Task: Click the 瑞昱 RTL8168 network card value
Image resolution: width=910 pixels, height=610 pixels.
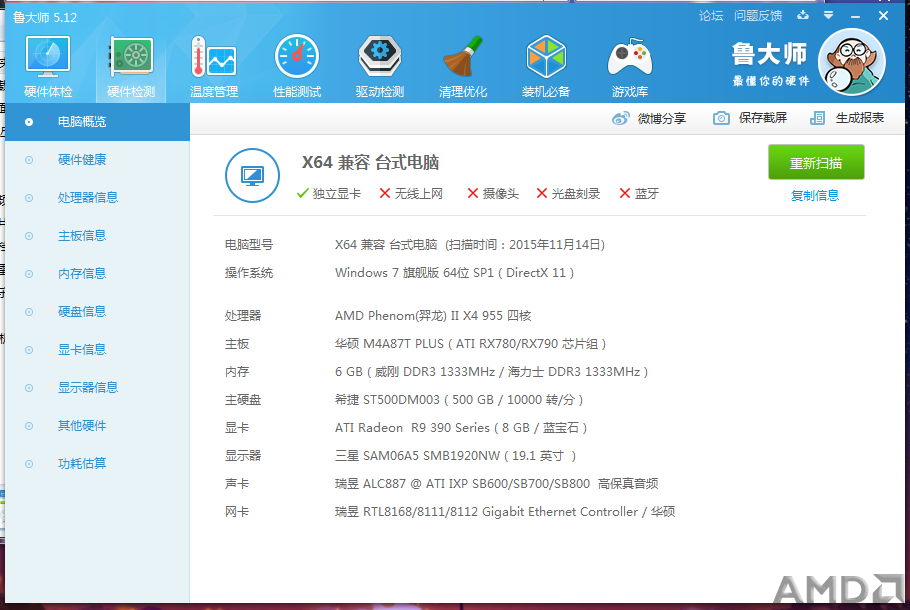Action: pos(505,512)
